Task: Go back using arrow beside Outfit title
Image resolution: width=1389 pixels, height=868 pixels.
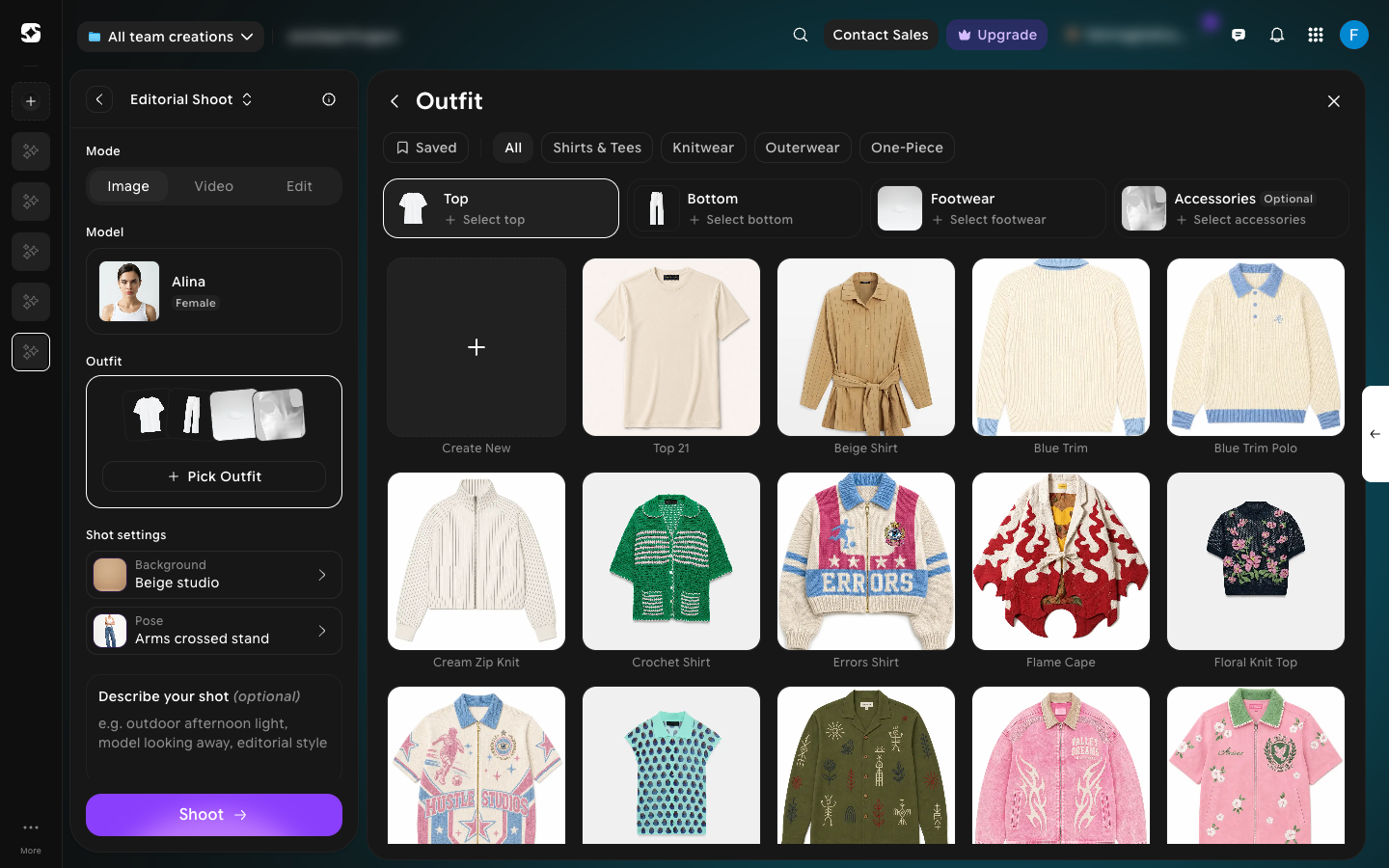Action: point(395,101)
